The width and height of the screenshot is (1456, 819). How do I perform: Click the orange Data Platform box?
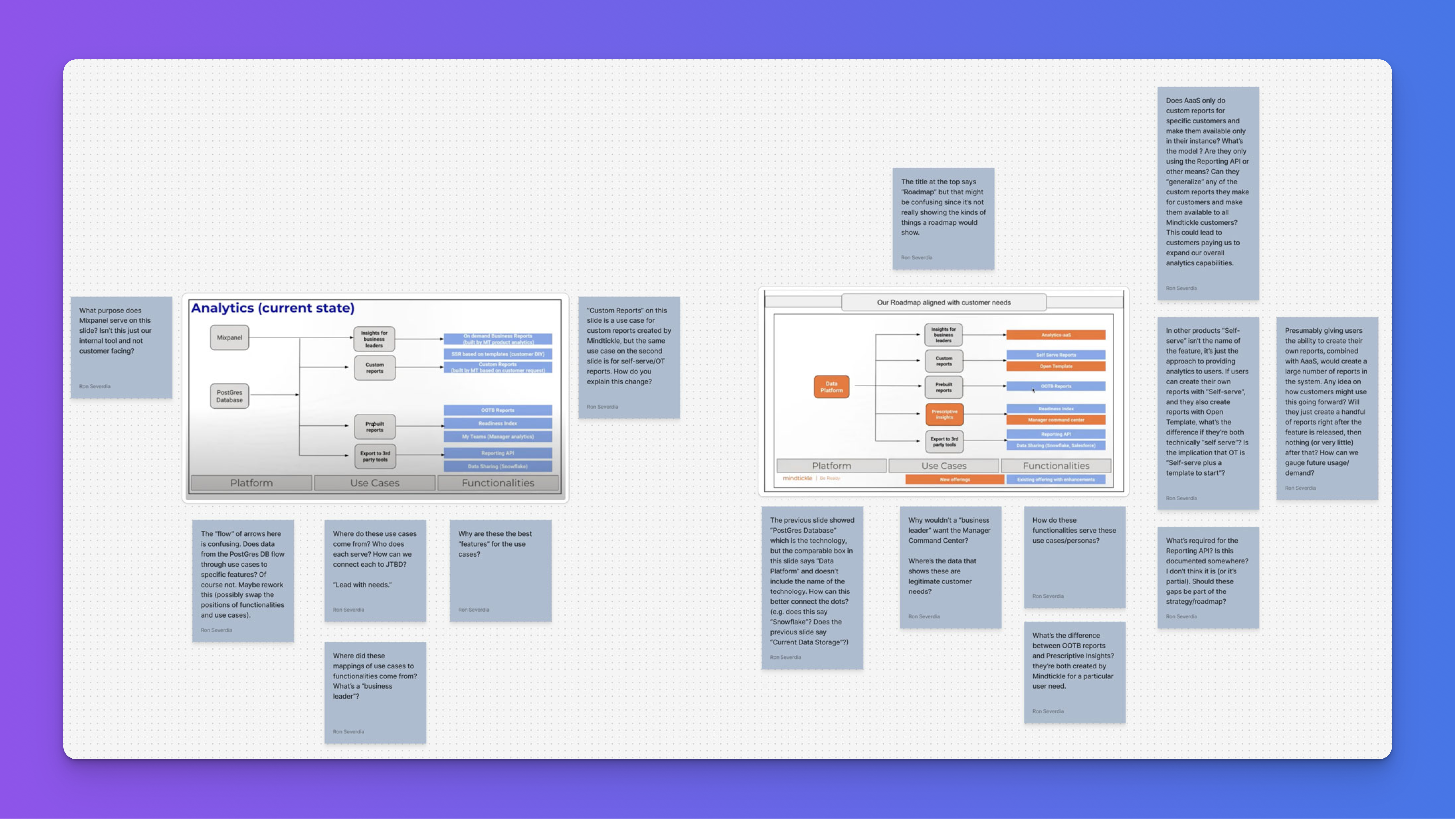[x=831, y=387]
